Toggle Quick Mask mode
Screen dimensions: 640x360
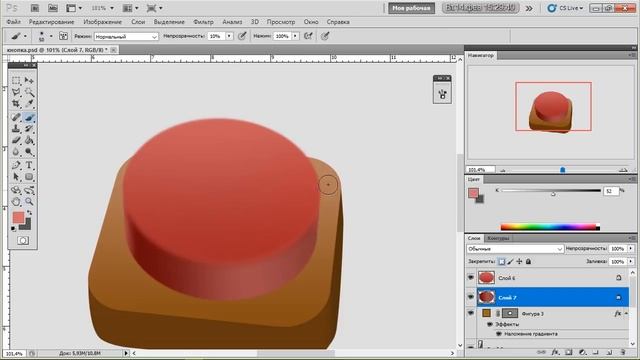(23, 240)
